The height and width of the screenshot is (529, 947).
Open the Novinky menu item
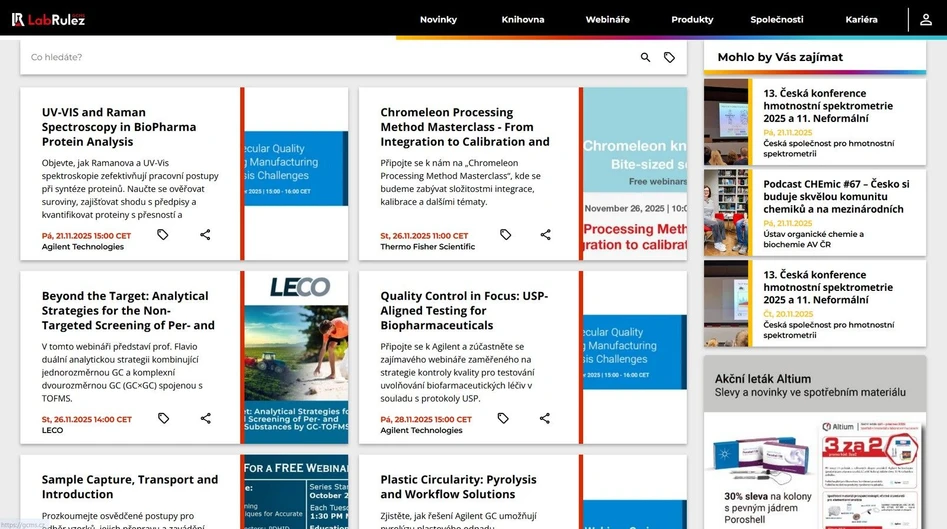coord(438,20)
